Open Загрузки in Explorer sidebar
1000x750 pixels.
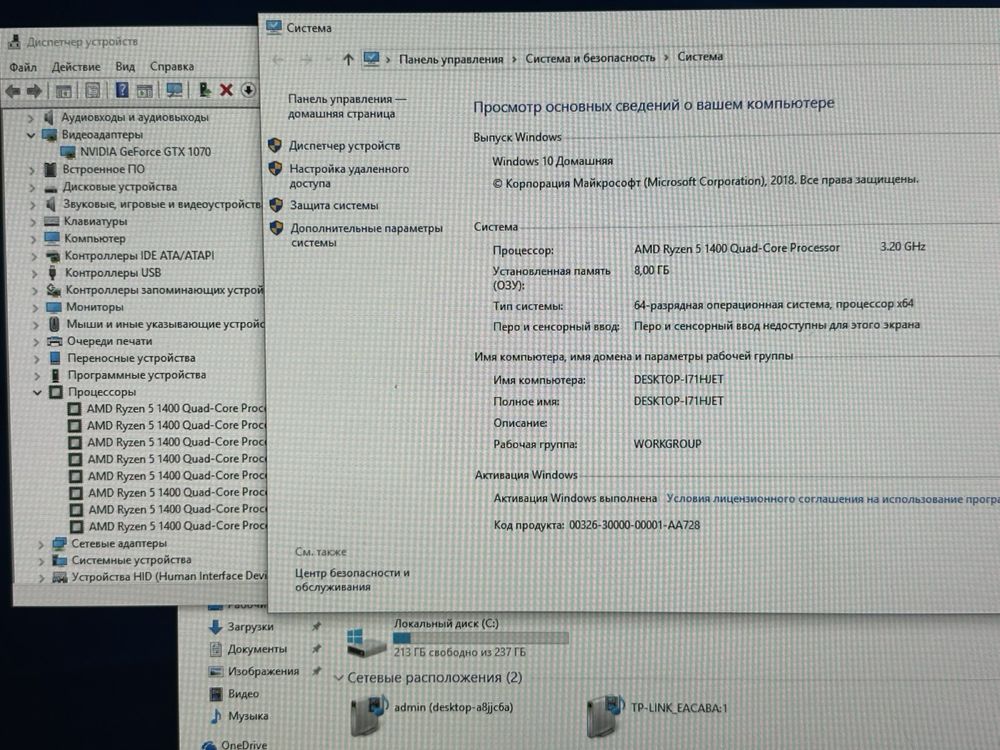point(250,627)
